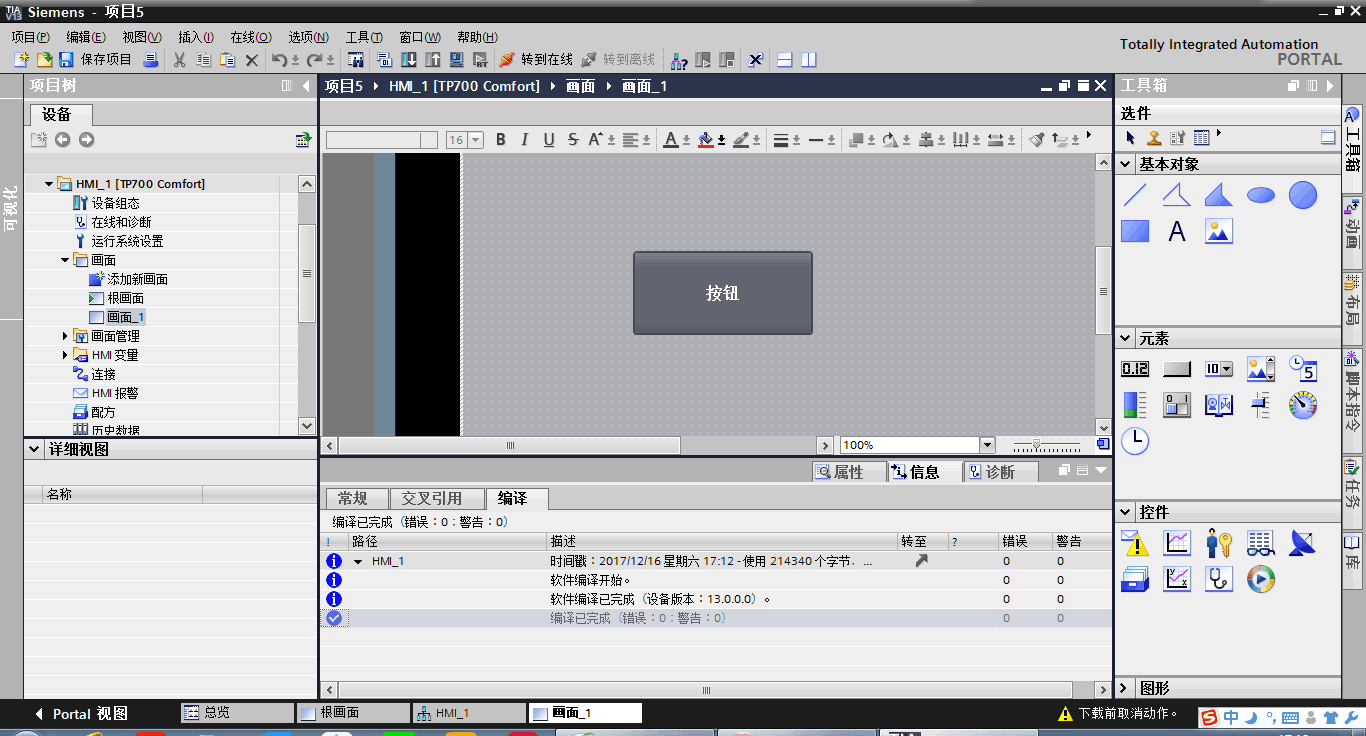Viewport: 1366px width, 736px height.
Task: Toggle italic text formatting
Action: pyautogui.click(x=525, y=140)
